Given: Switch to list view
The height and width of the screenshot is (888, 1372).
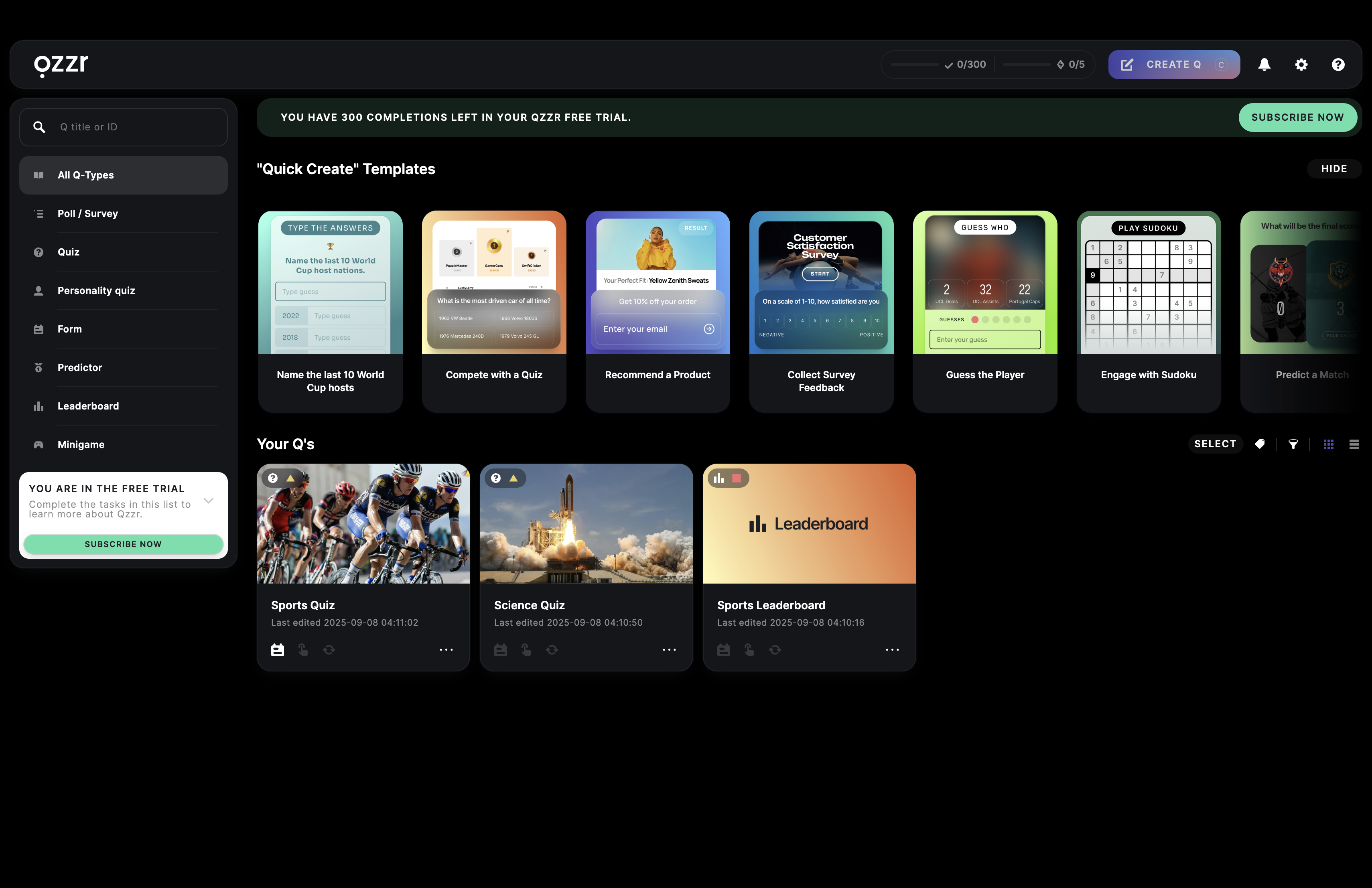Looking at the screenshot, I should tap(1354, 444).
